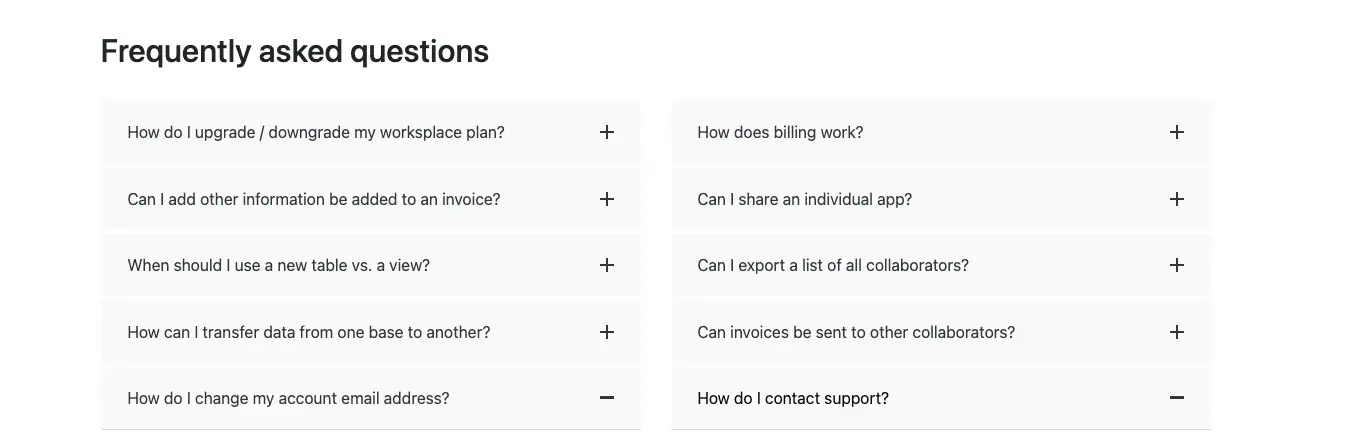The height and width of the screenshot is (443, 1359).
Task: Expand 'When should I use a new table' question
Action: coord(278,265)
